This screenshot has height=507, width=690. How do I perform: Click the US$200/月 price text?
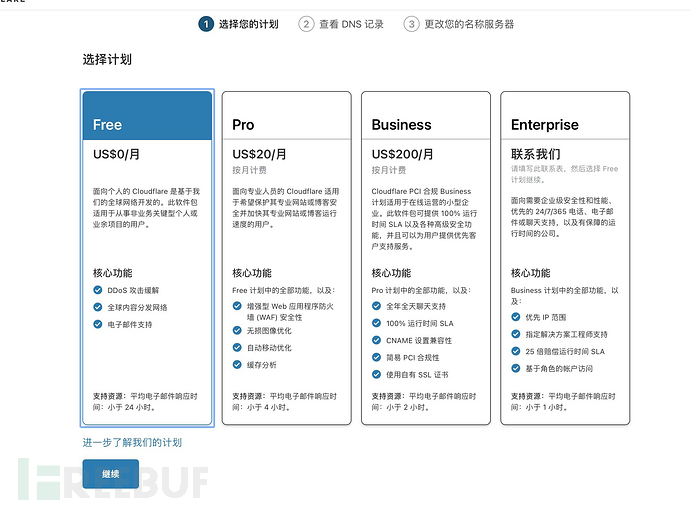[402, 154]
